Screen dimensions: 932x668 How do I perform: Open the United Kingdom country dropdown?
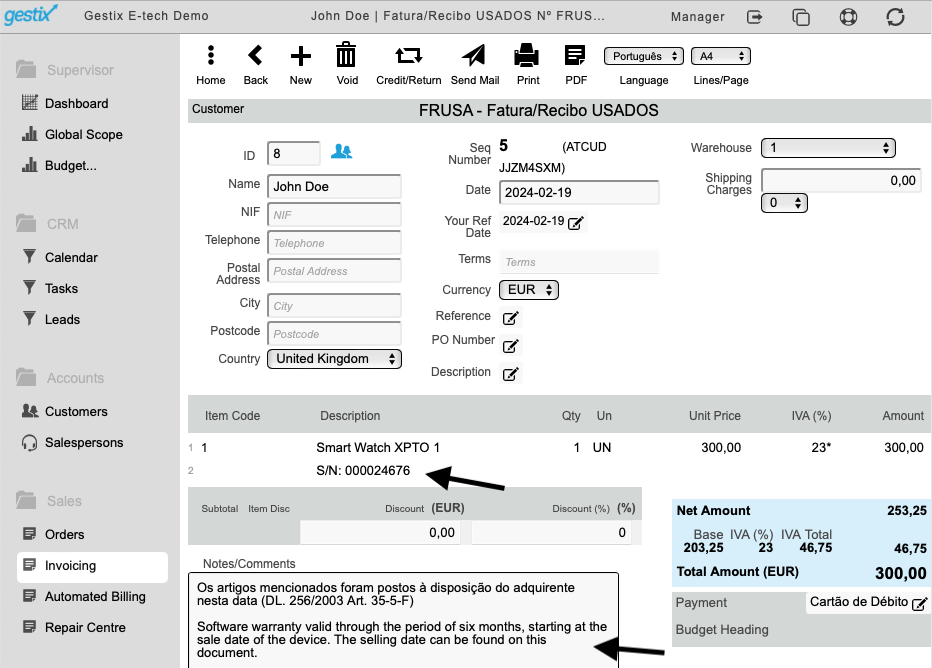(334, 358)
